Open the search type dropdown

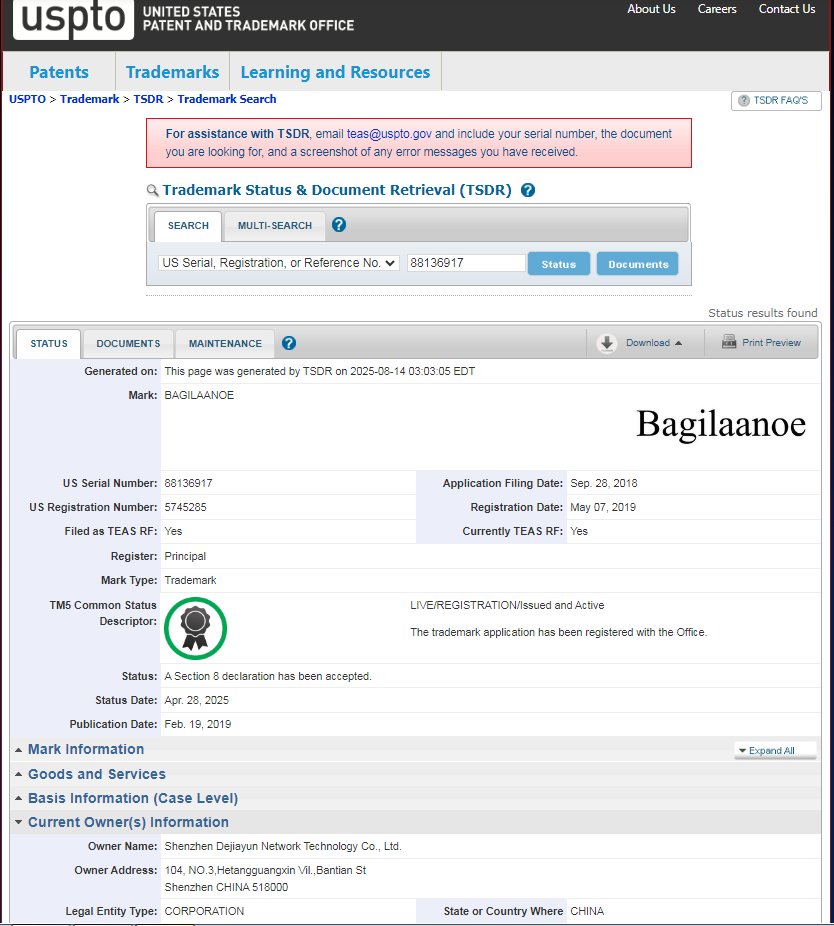click(x=279, y=263)
